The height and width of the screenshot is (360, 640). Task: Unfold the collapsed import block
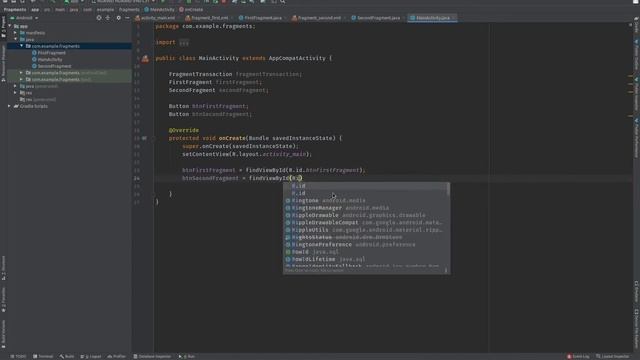[x=184, y=42]
